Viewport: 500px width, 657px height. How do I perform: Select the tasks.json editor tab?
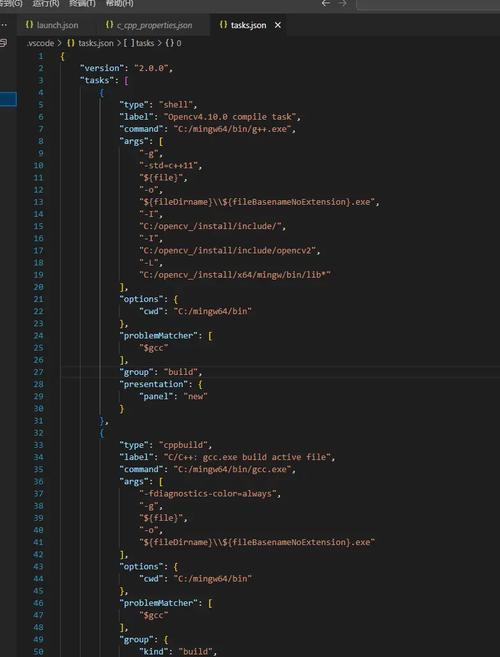(x=248, y=25)
